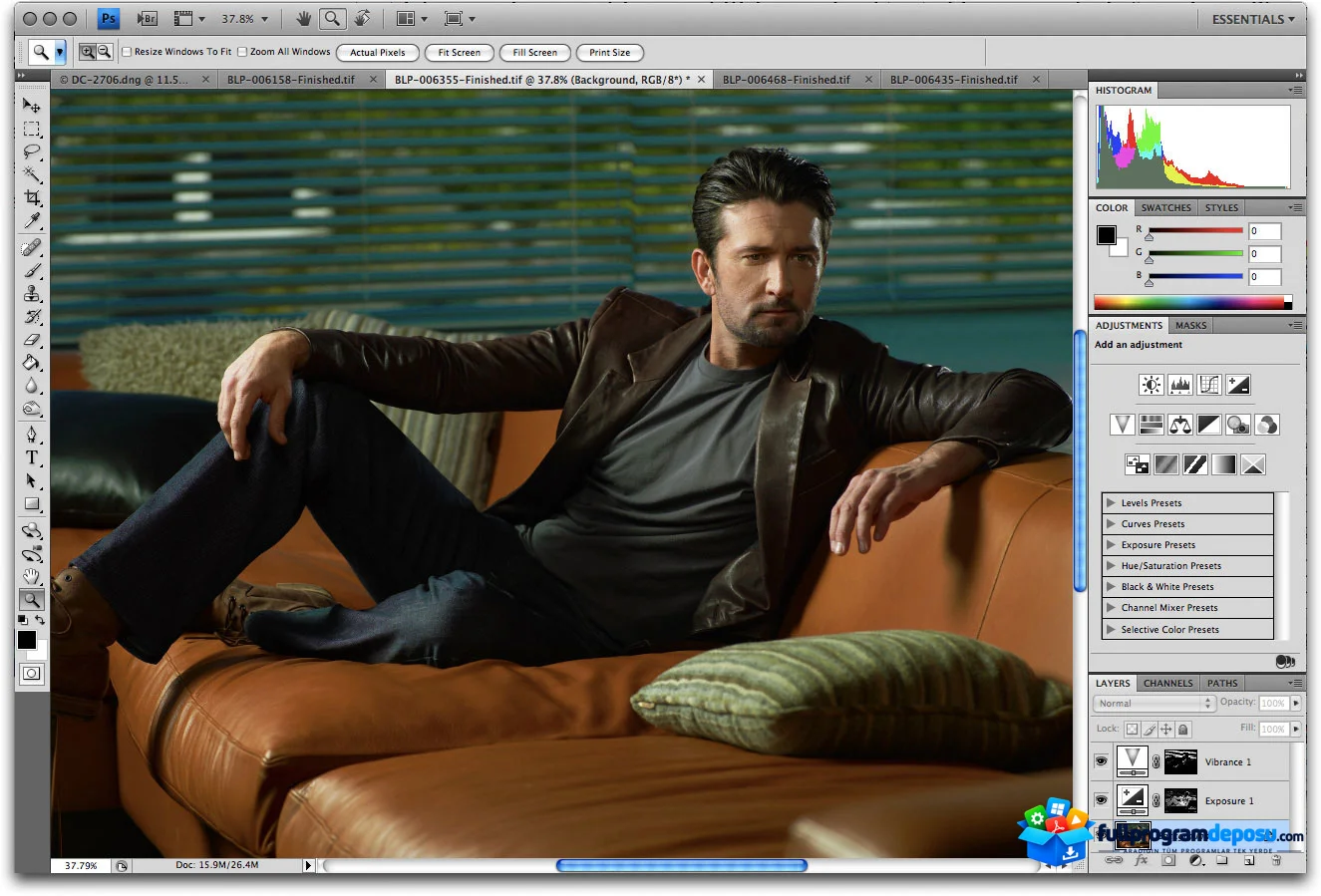Switch to the Channels tab
The width and height of the screenshot is (1321, 896).
click(1167, 683)
